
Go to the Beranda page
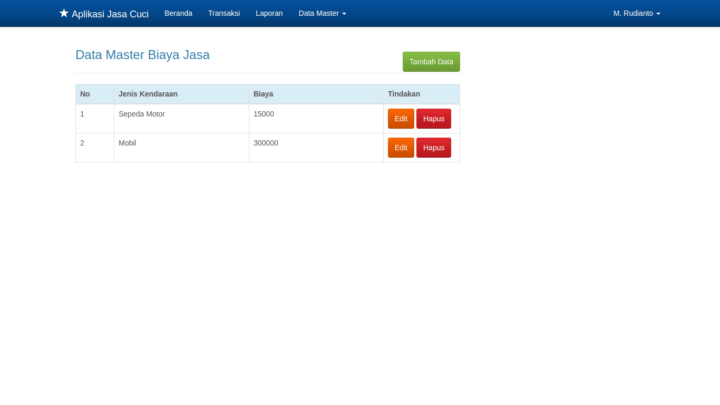click(x=178, y=14)
